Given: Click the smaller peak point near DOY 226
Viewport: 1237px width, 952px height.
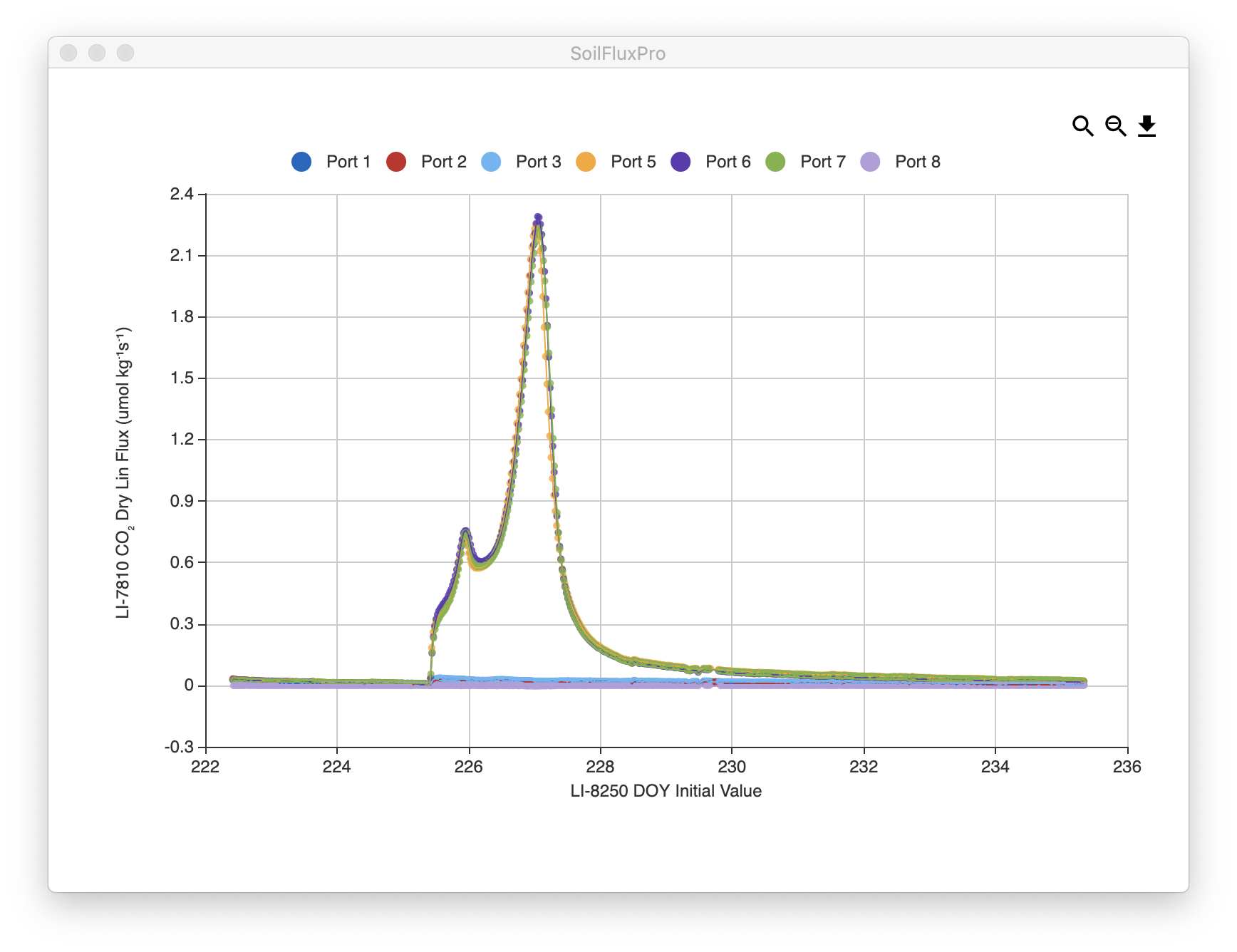Looking at the screenshot, I should click(465, 531).
